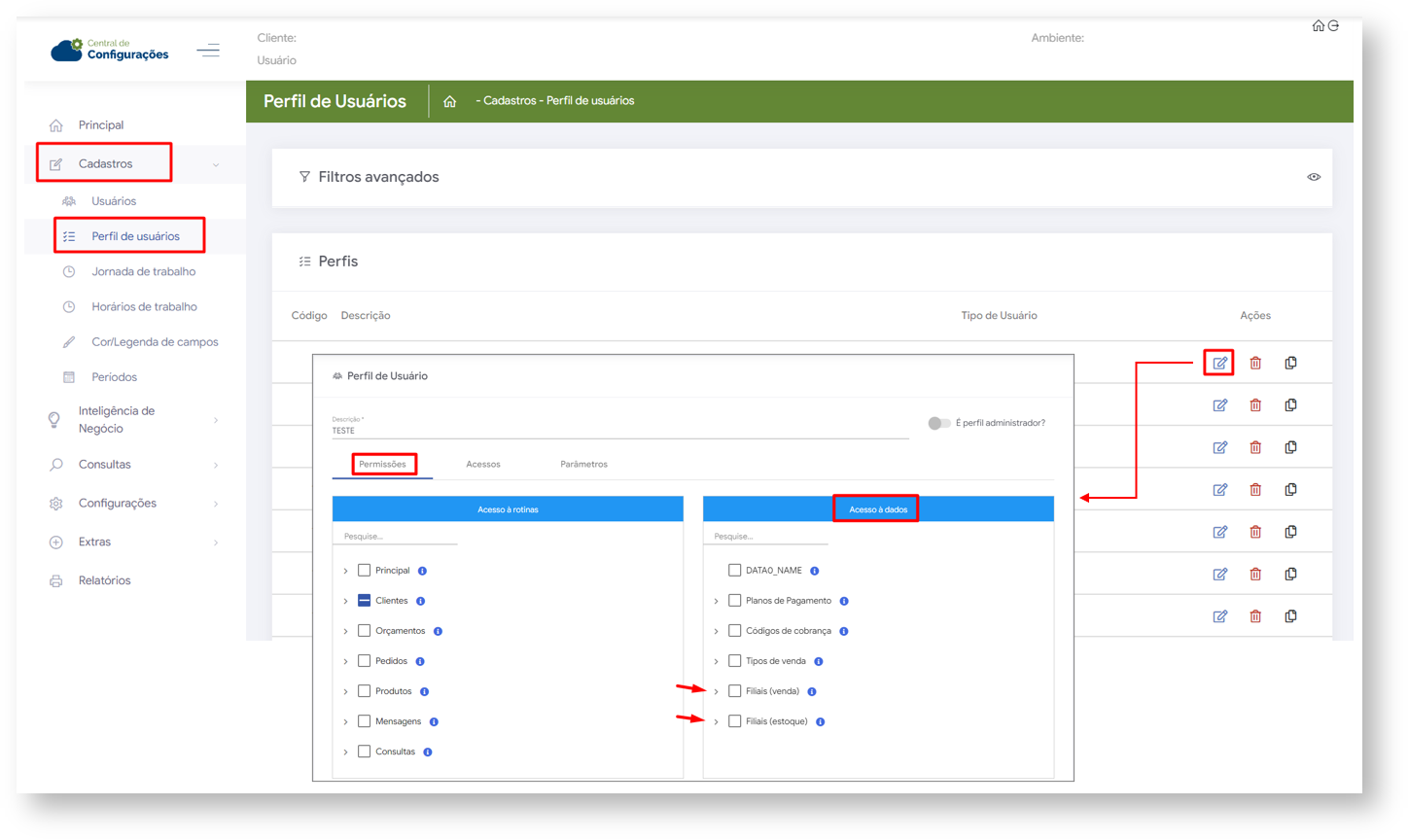Screen dimensions: 1409x840
Task: Open Jornada de trabalho in sidebar
Action: (x=143, y=272)
